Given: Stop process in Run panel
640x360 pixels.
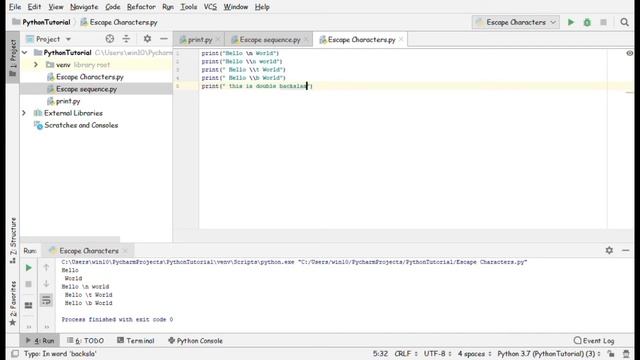Looking at the screenshot, I should pos(29,284).
